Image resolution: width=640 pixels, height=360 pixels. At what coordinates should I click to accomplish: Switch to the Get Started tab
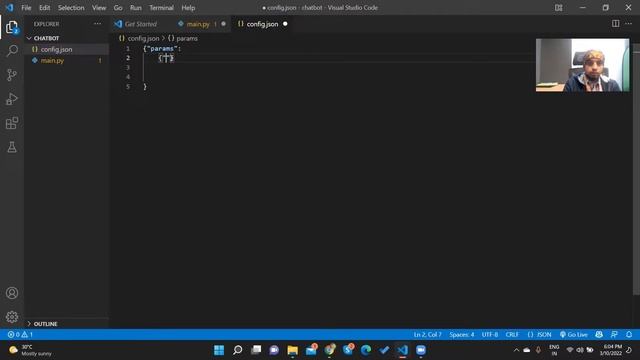[140, 24]
